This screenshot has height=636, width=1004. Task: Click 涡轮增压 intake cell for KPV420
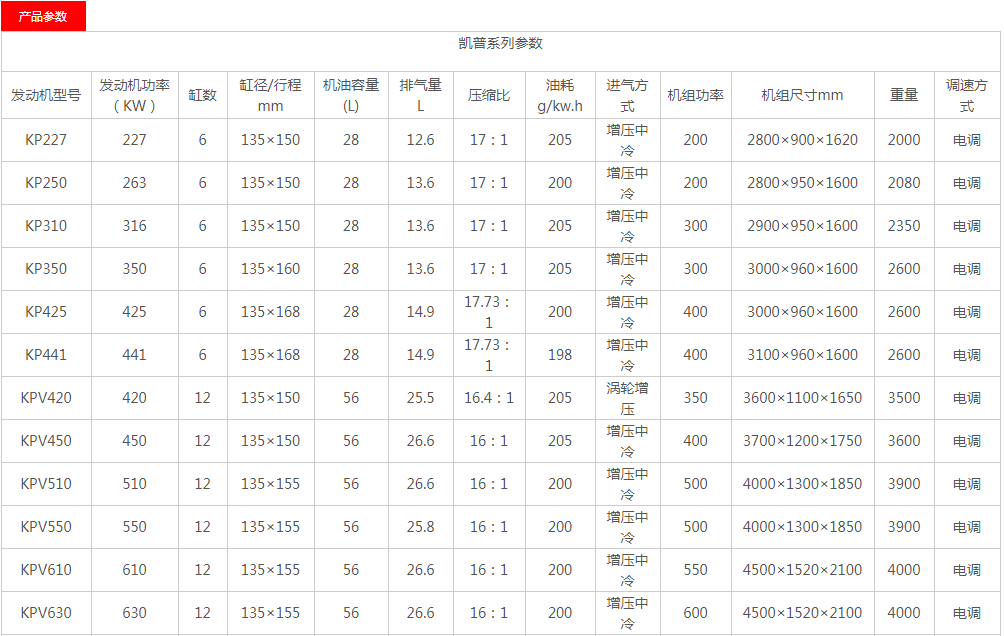pyautogui.click(x=628, y=398)
